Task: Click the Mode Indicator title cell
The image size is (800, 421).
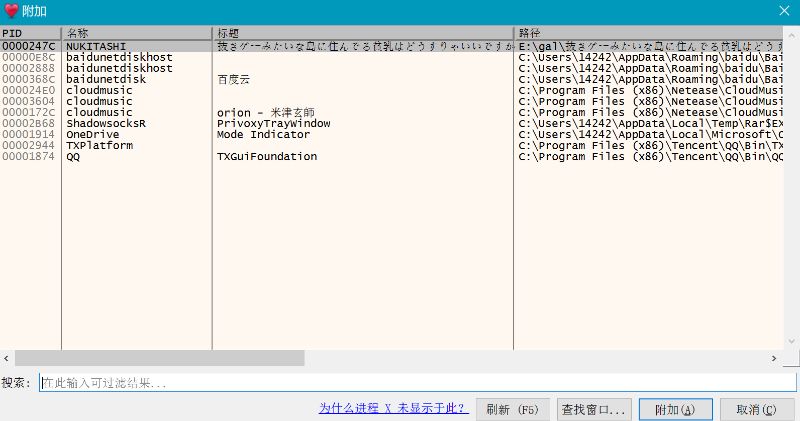Action: coord(263,135)
